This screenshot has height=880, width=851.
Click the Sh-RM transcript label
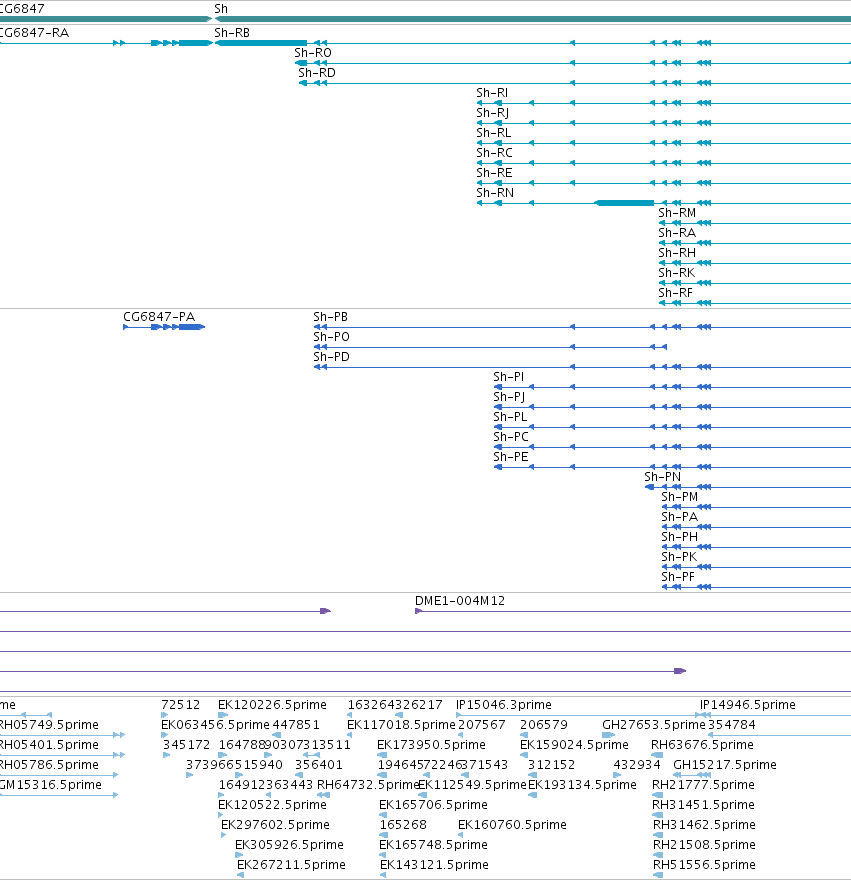[677, 213]
